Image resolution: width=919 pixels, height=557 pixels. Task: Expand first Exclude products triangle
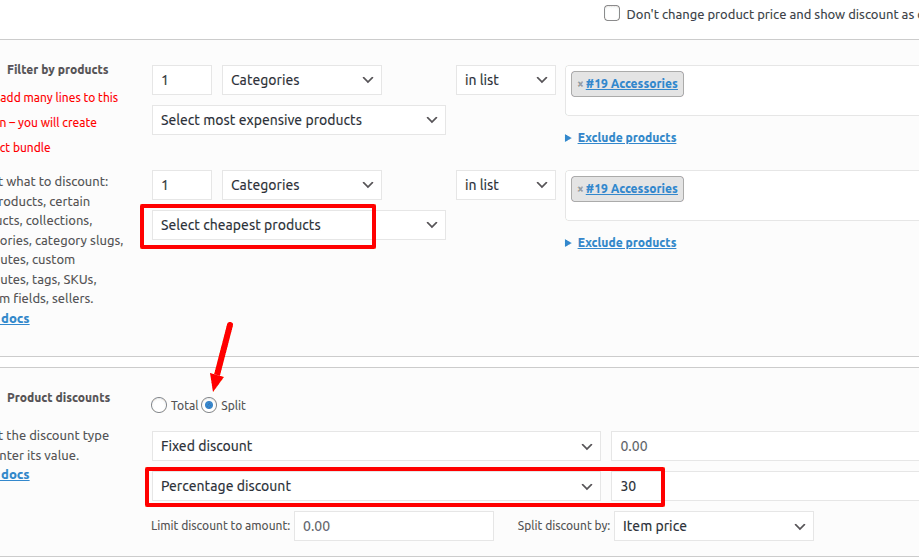[569, 138]
